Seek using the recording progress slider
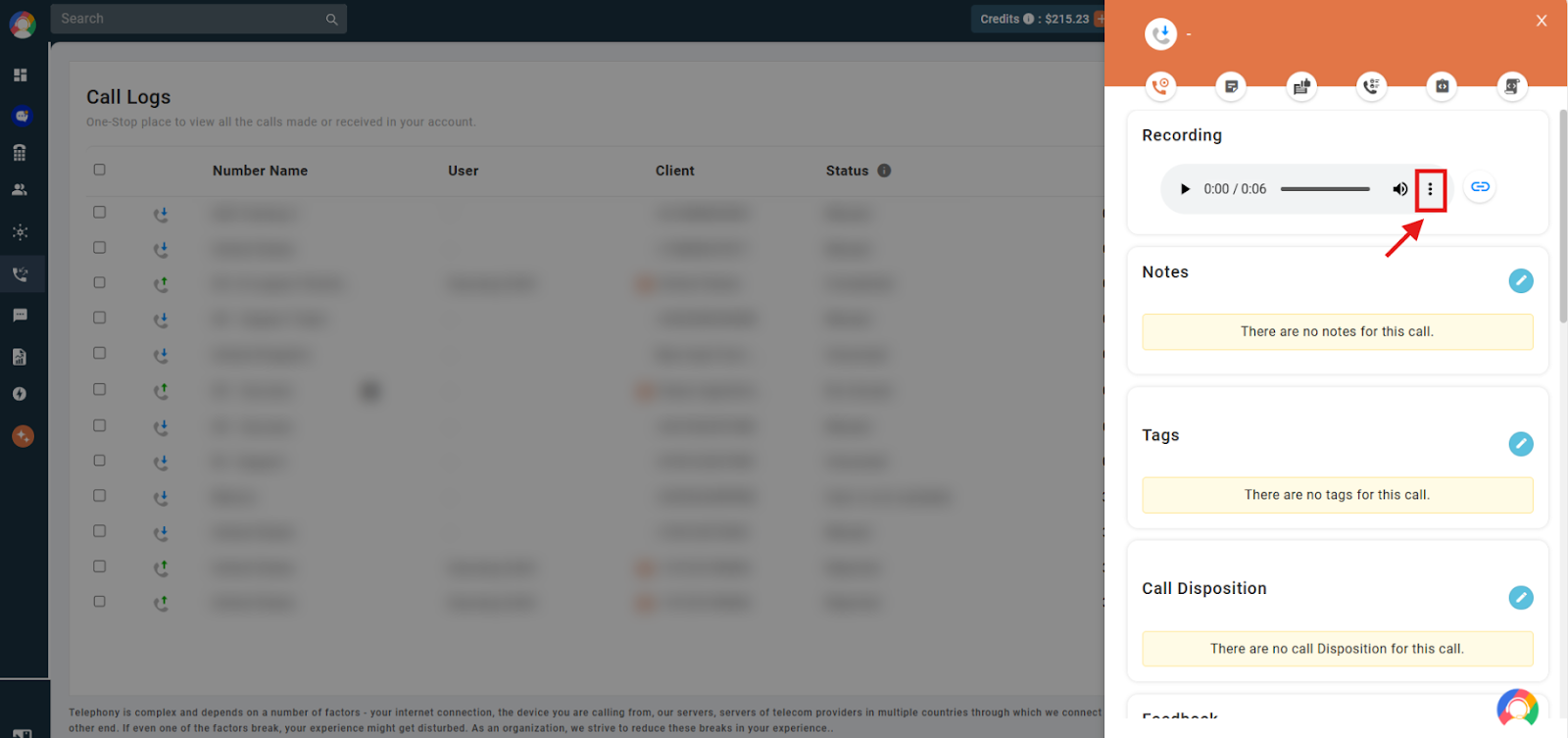 [1325, 189]
